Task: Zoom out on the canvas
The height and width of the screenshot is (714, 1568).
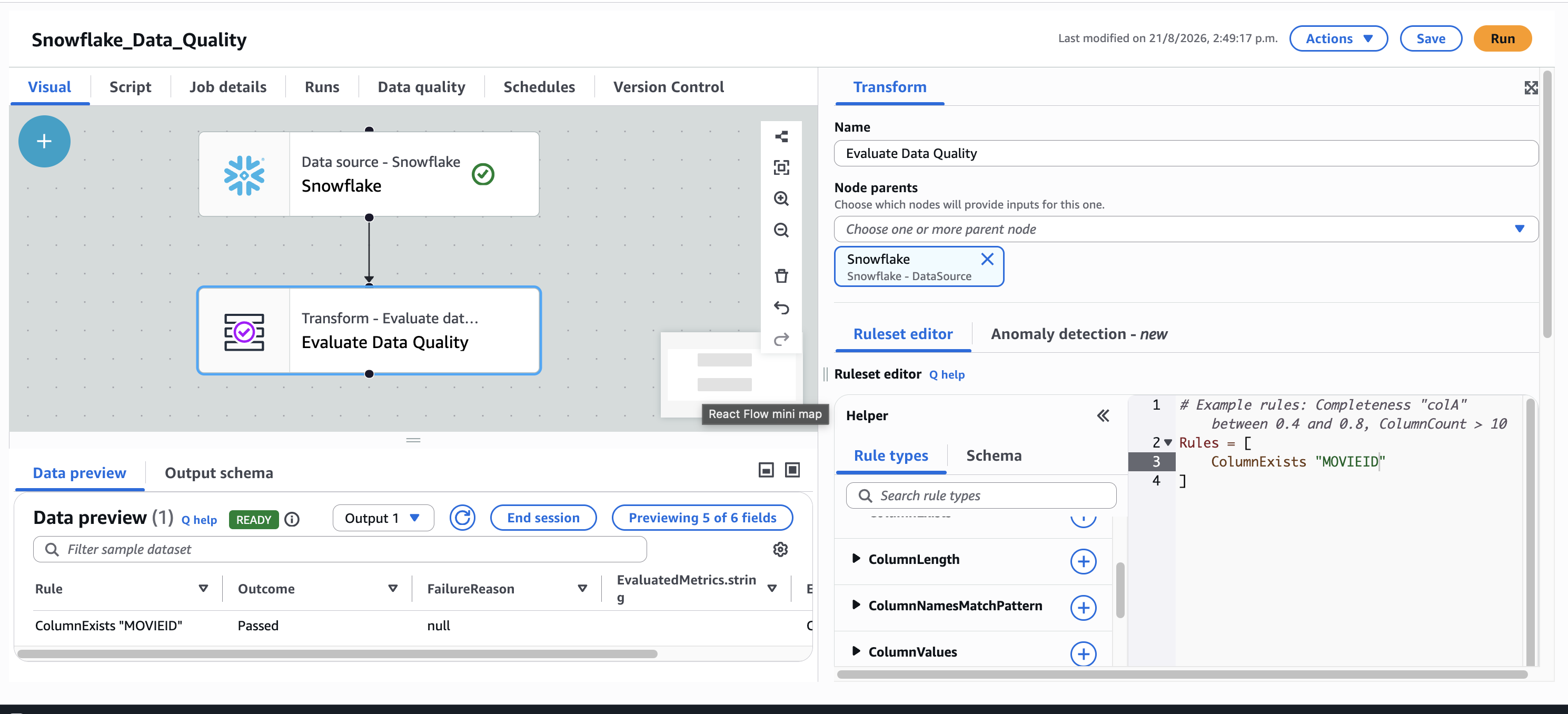Action: (x=781, y=230)
